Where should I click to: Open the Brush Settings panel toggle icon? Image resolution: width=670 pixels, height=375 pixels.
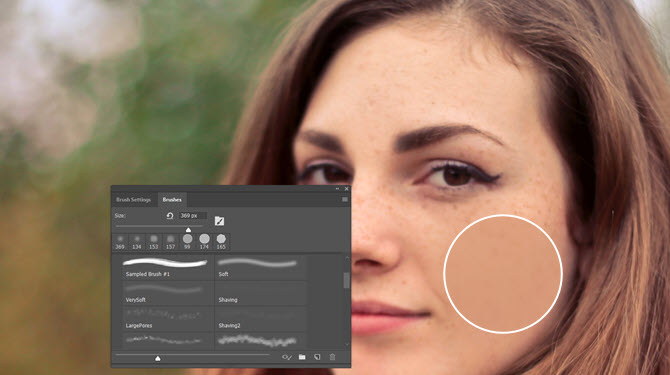point(219,221)
